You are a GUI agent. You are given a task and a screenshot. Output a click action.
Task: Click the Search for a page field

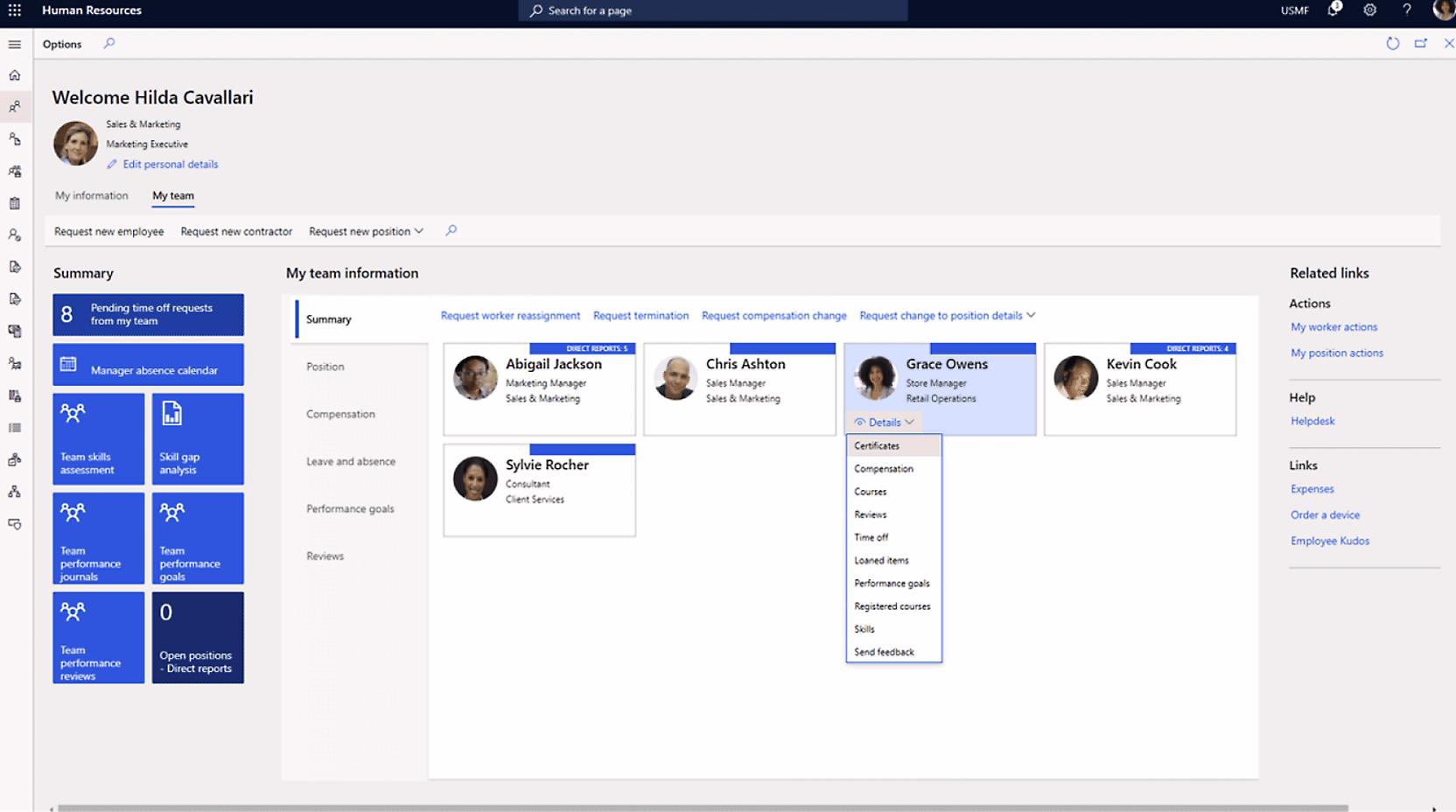[713, 10]
